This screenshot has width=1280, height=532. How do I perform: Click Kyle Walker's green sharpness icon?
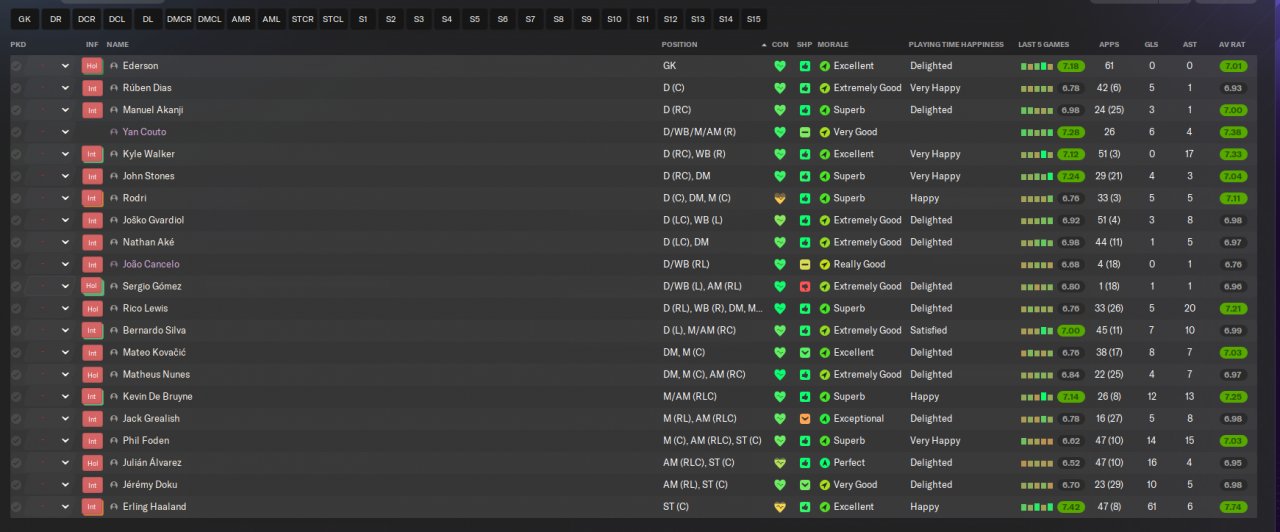pyautogui.click(x=804, y=154)
